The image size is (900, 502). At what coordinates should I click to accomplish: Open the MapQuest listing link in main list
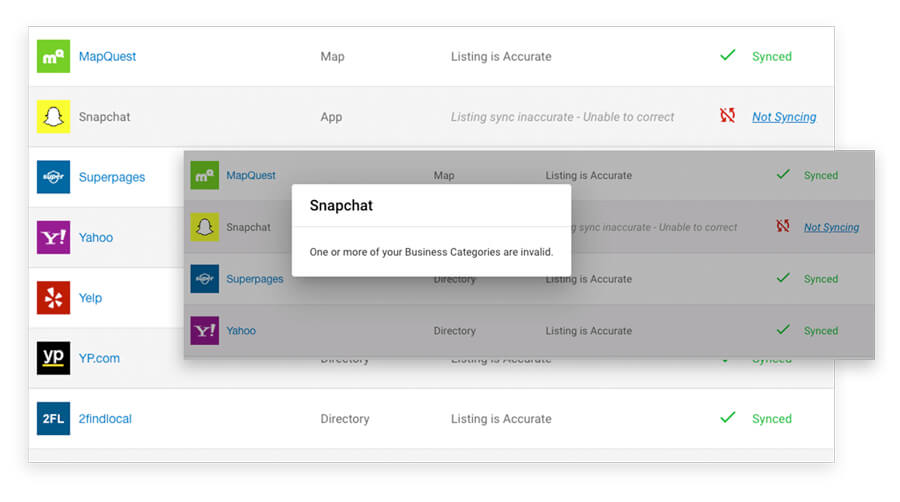pyautogui.click(x=107, y=57)
